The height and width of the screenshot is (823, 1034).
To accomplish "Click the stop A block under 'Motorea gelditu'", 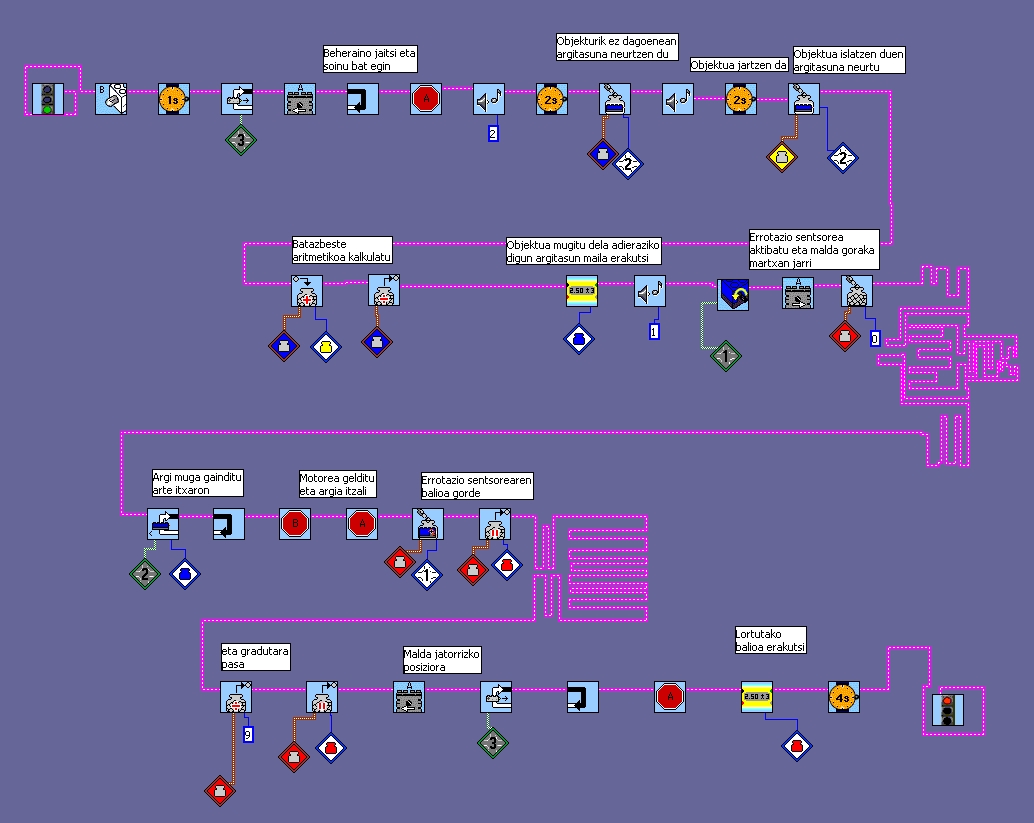I will [362, 524].
